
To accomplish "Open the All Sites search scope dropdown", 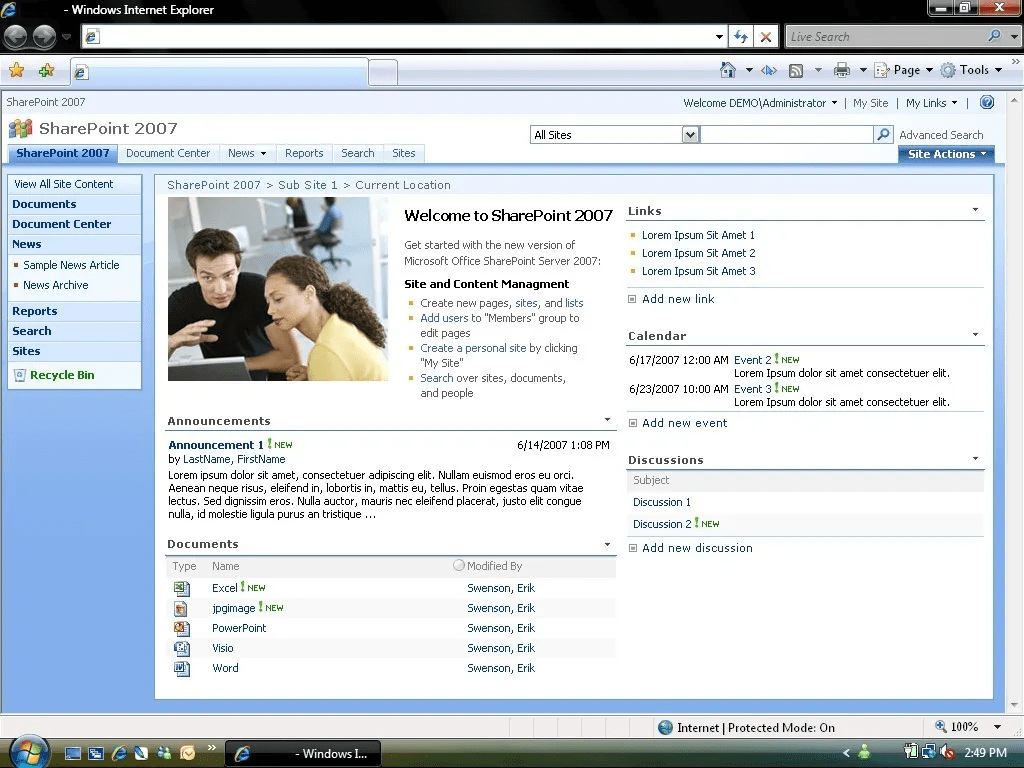I will click(690, 134).
